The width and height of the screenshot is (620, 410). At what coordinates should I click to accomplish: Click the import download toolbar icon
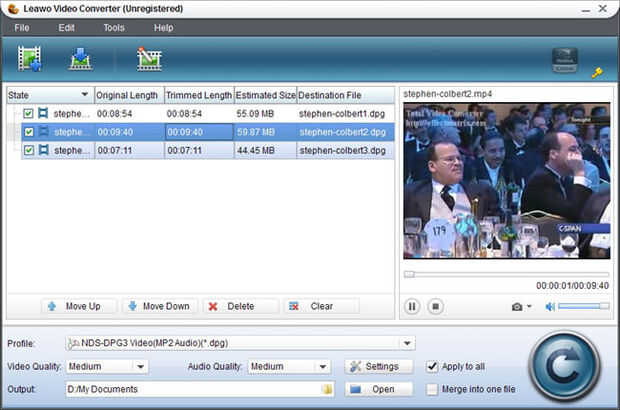[81, 59]
